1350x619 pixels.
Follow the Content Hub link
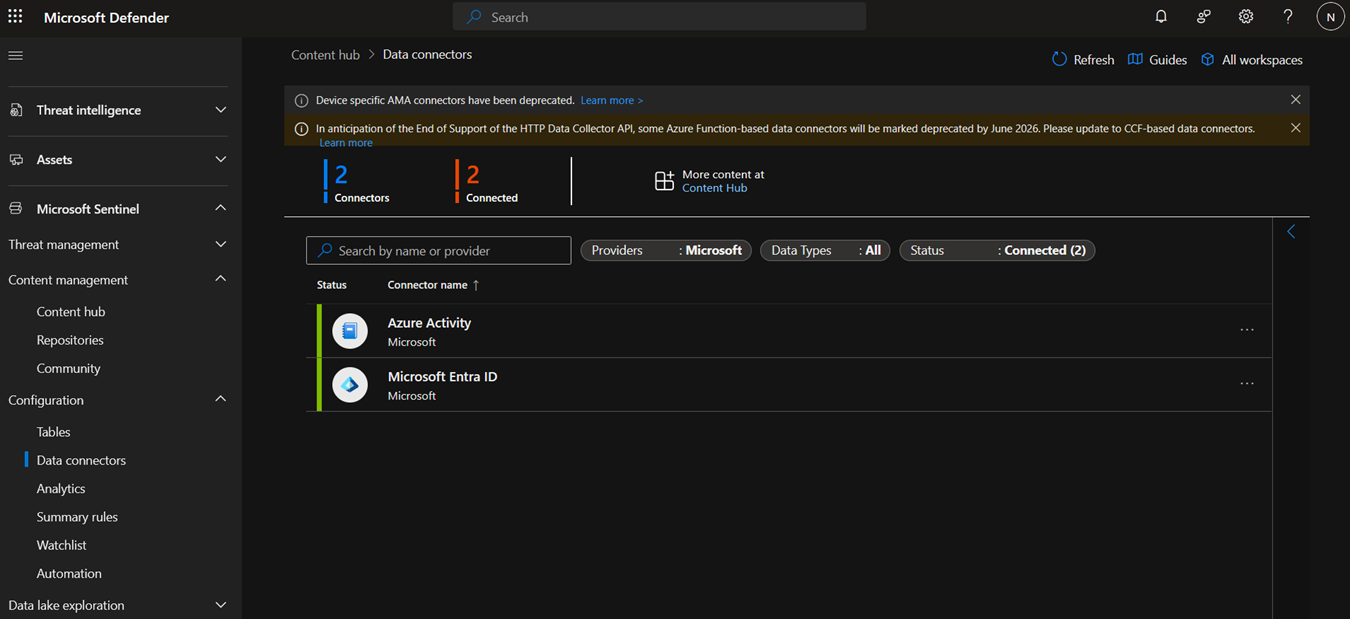pos(714,188)
